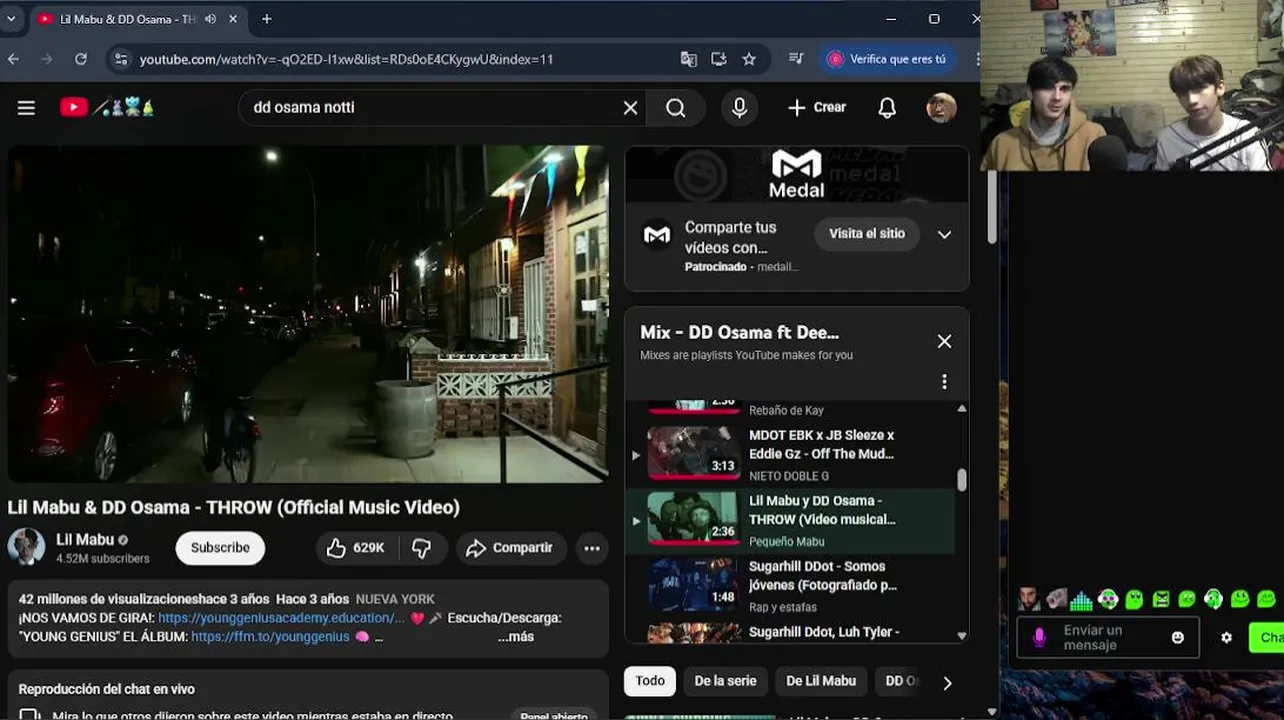Screen dimensions: 1284x720
Task: Open Mix playlist three-dot options
Action: 944,382
